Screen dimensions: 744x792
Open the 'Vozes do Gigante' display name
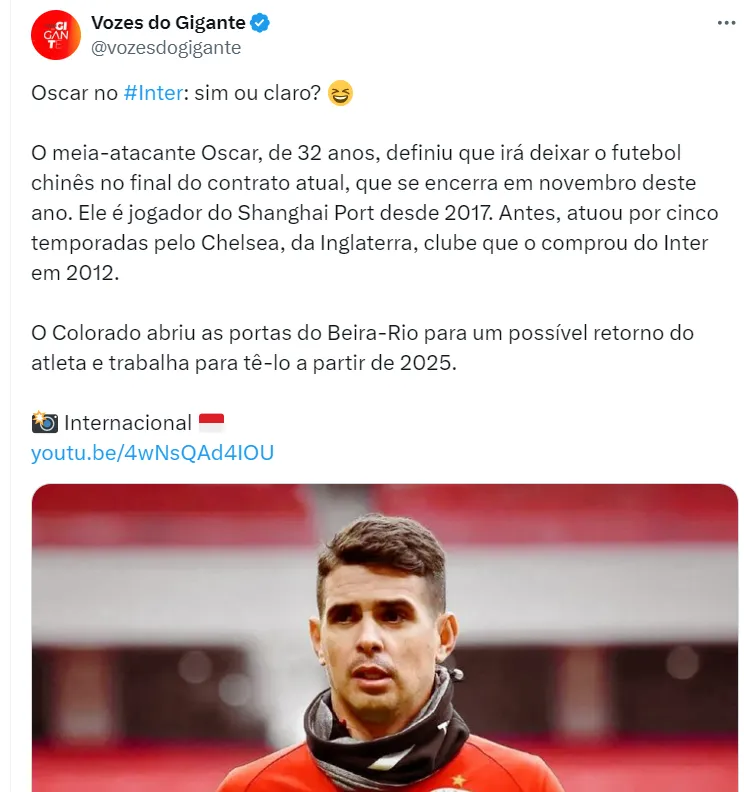[x=168, y=23]
